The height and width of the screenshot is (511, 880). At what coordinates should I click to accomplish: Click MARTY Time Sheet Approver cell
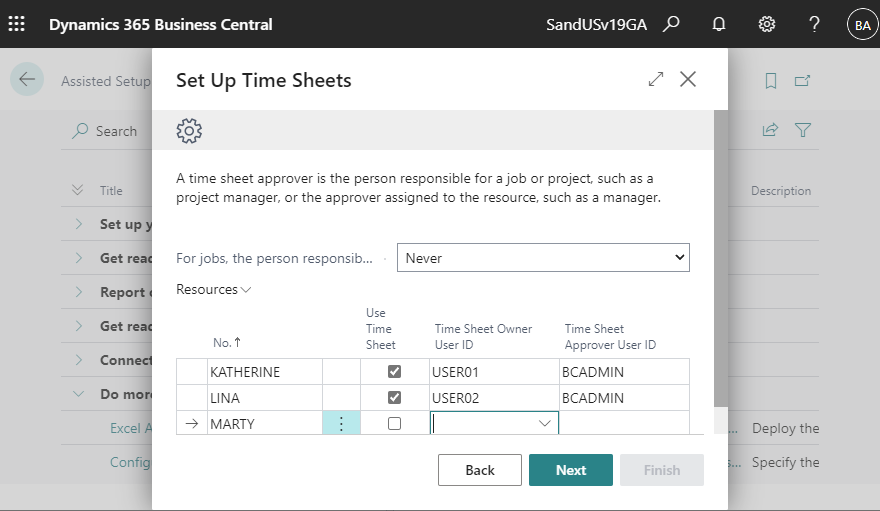click(624, 423)
